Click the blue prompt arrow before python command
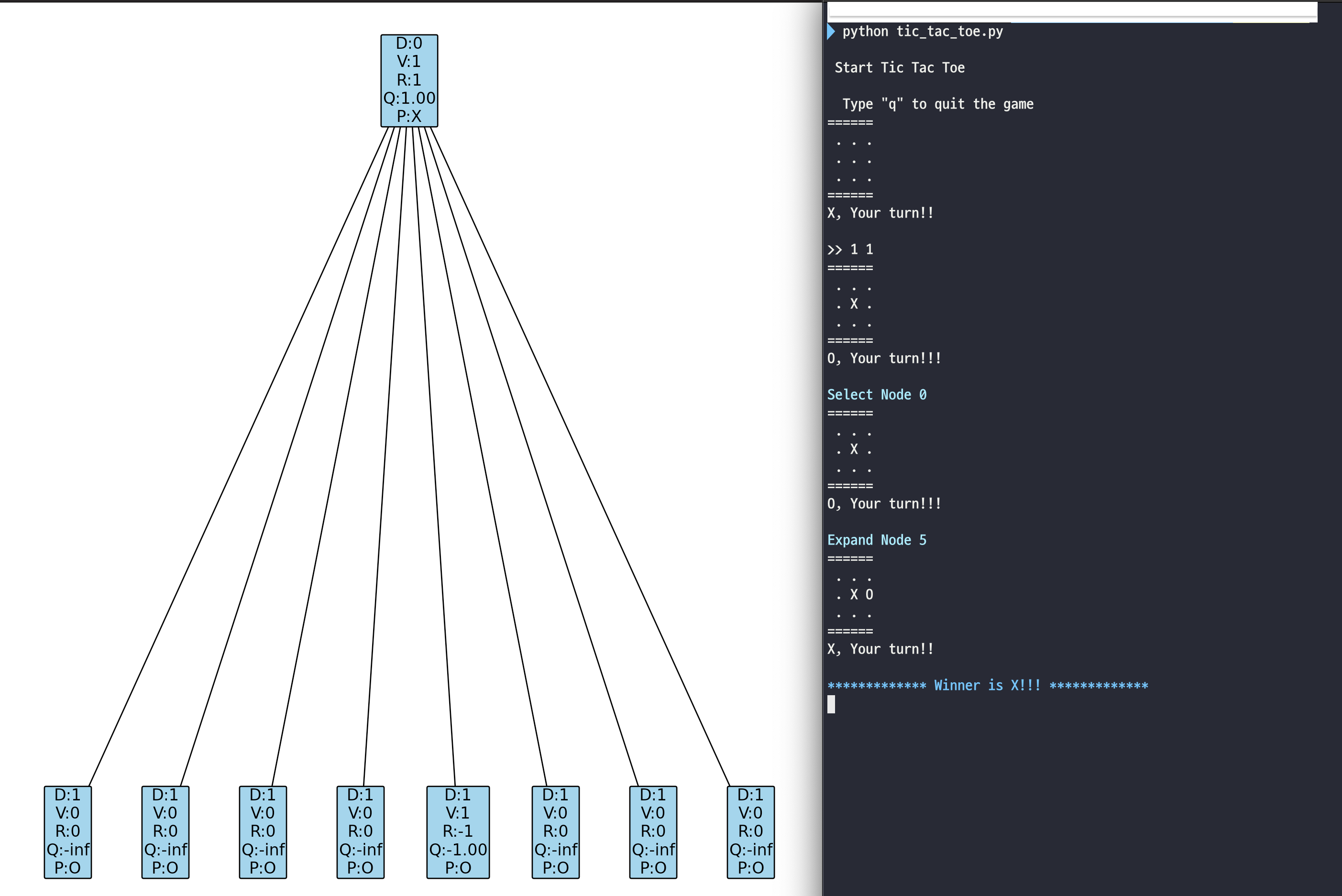 pyautogui.click(x=831, y=32)
